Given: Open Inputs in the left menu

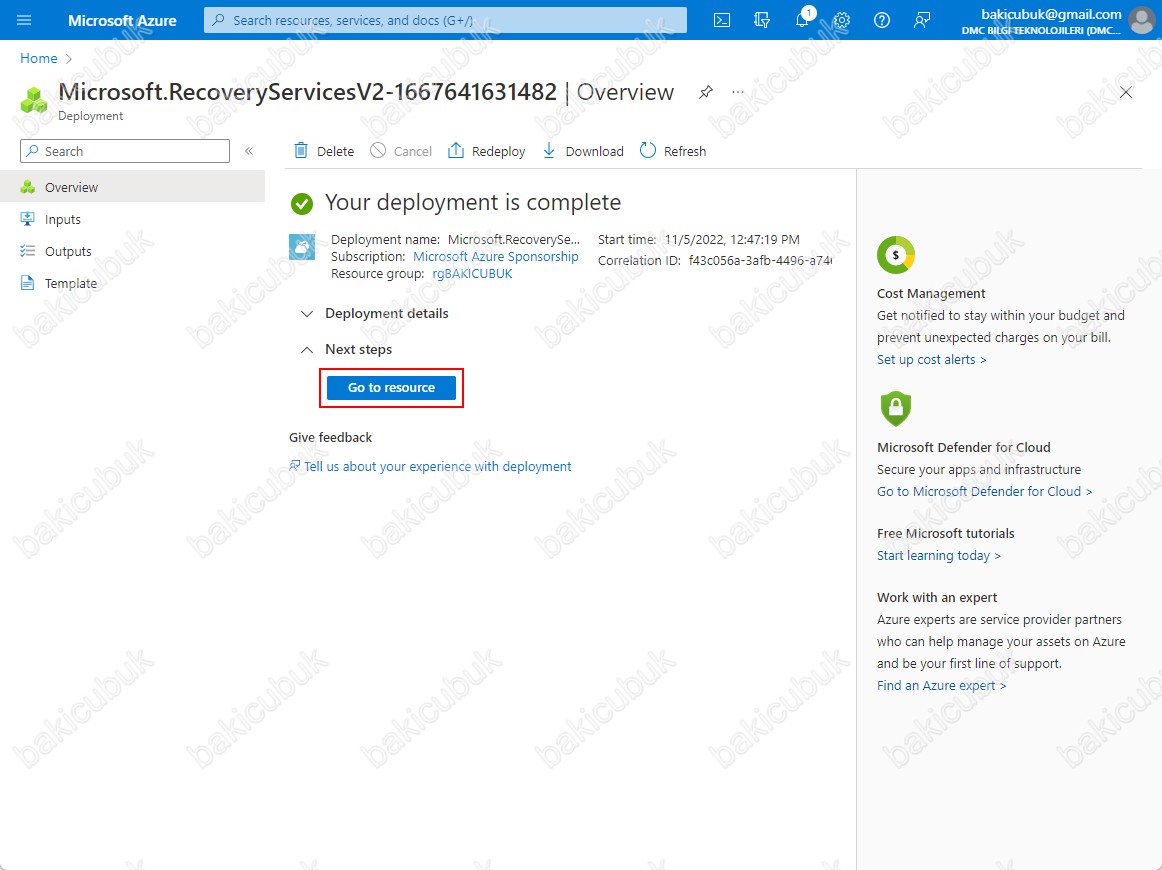Looking at the screenshot, I should 133,219.
